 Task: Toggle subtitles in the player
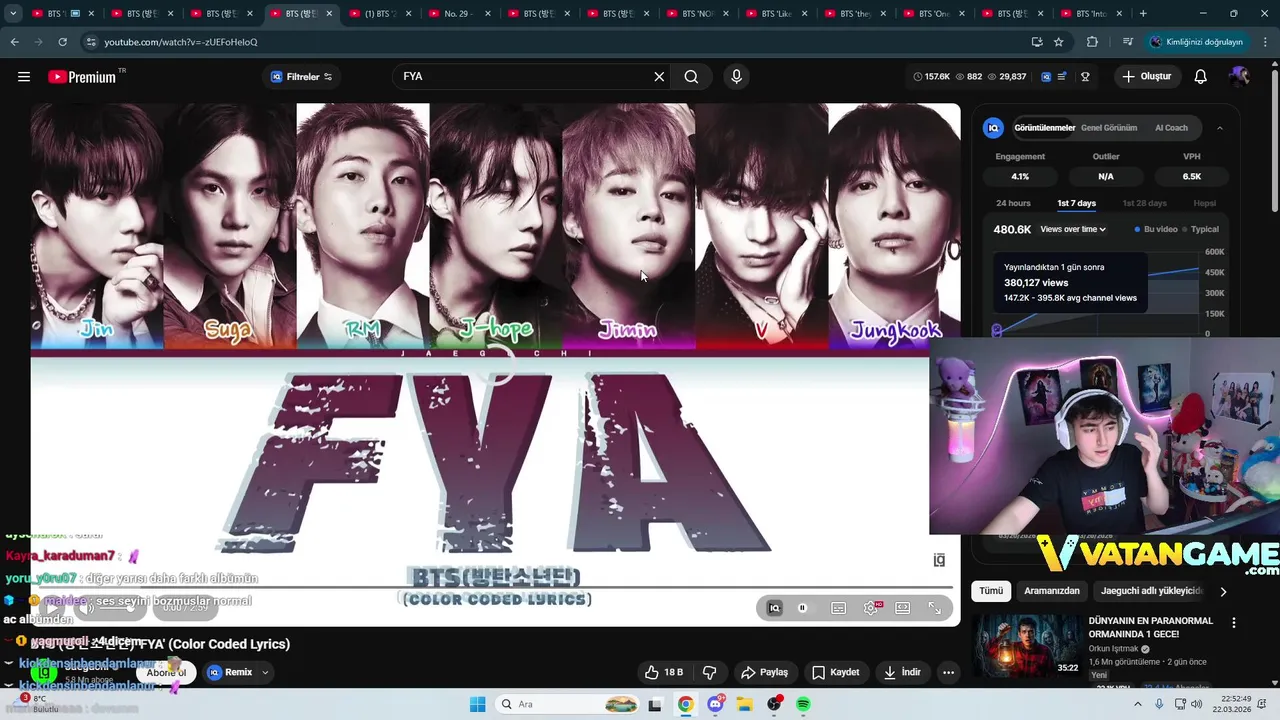pos(839,608)
